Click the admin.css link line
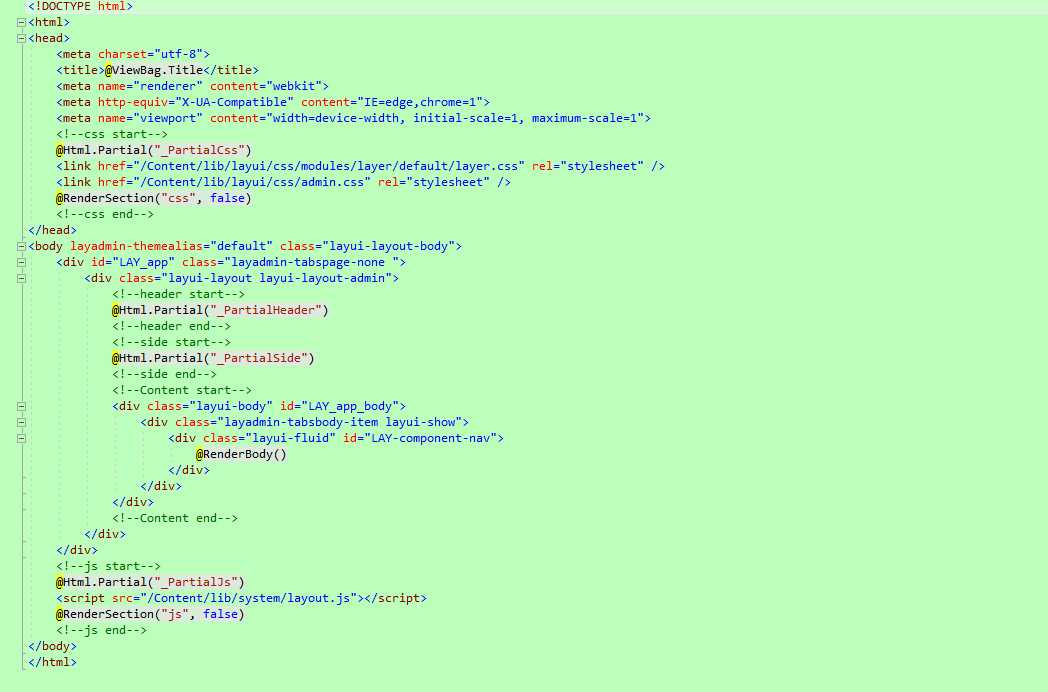The width and height of the screenshot is (1048, 692). [x=283, y=183]
